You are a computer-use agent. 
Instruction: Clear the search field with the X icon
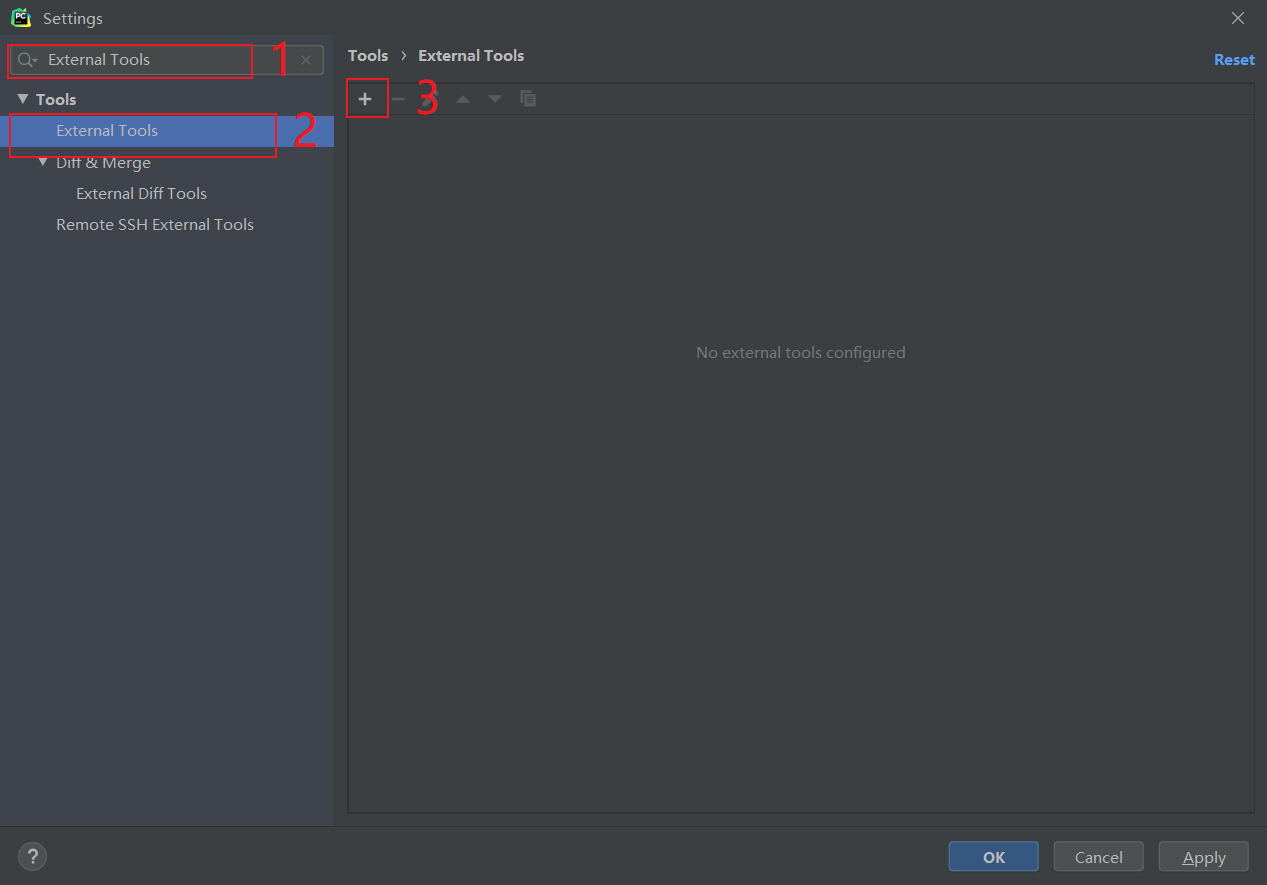click(x=305, y=60)
